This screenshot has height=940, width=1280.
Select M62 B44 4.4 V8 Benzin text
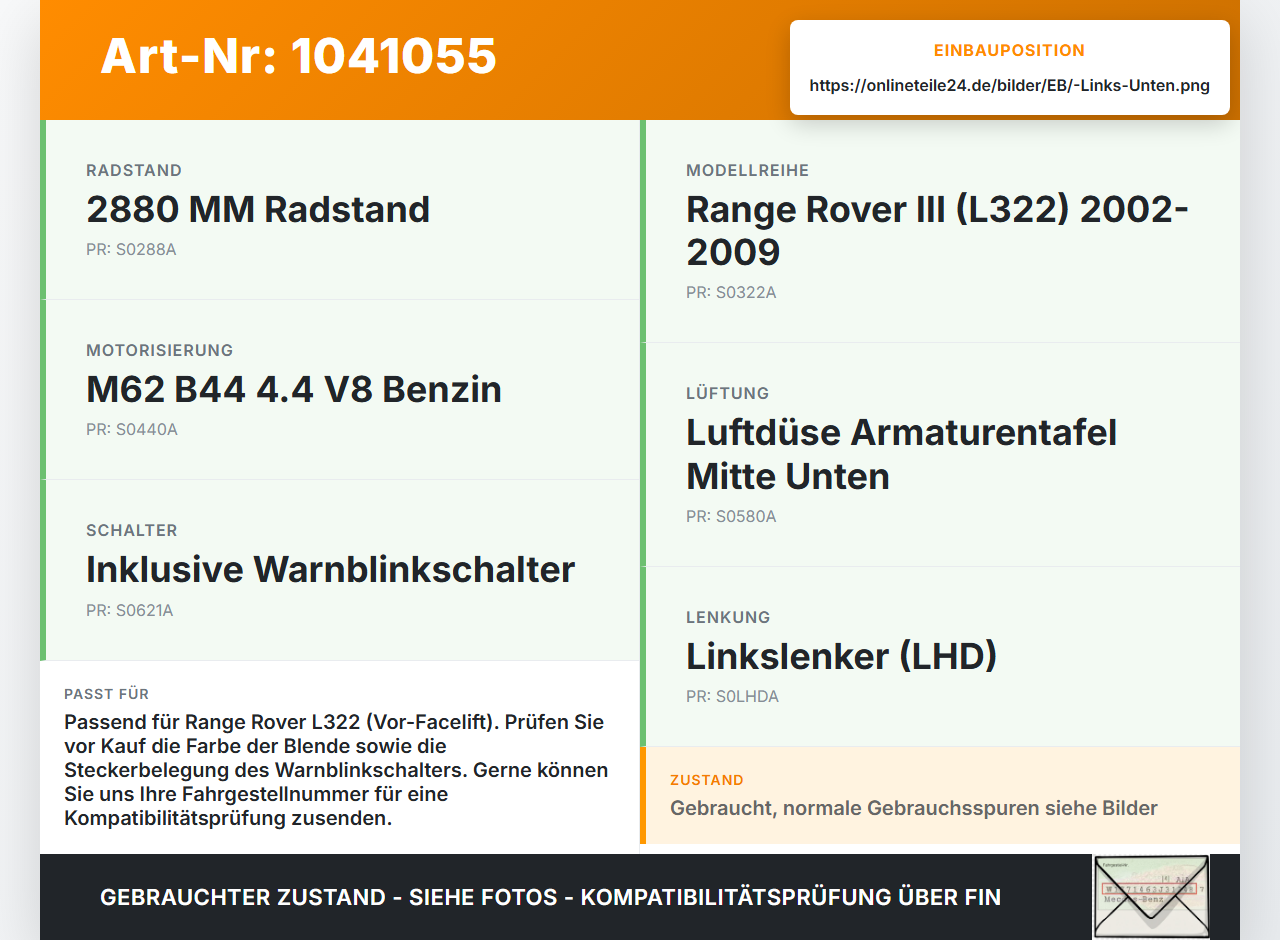point(294,390)
